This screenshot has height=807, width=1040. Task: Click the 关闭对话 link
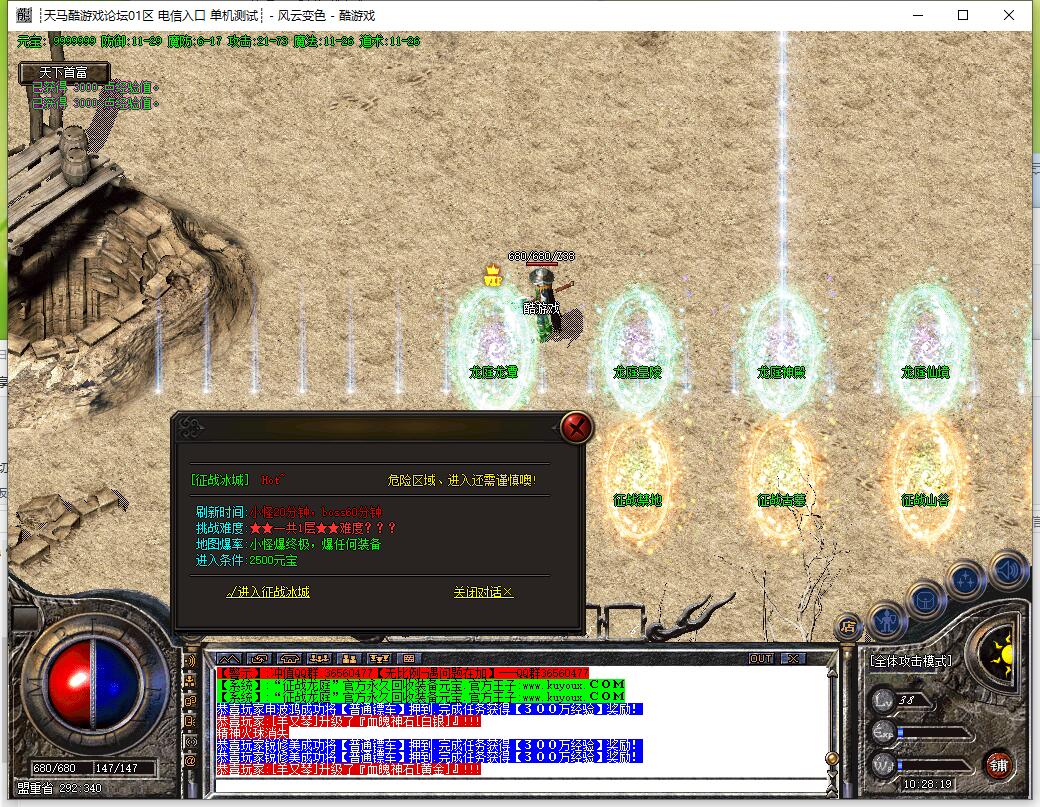[x=483, y=592]
